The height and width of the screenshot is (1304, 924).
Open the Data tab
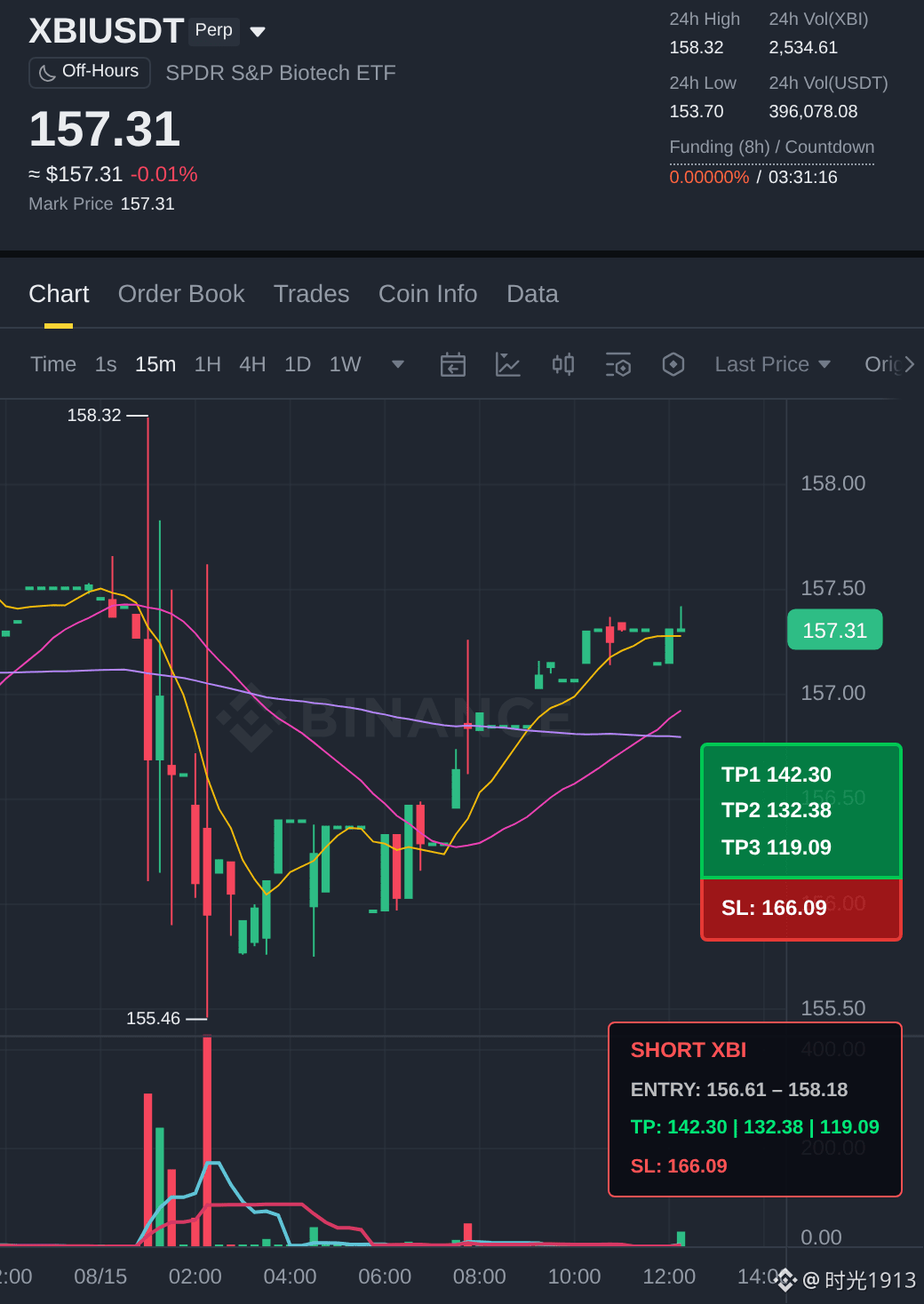(532, 294)
